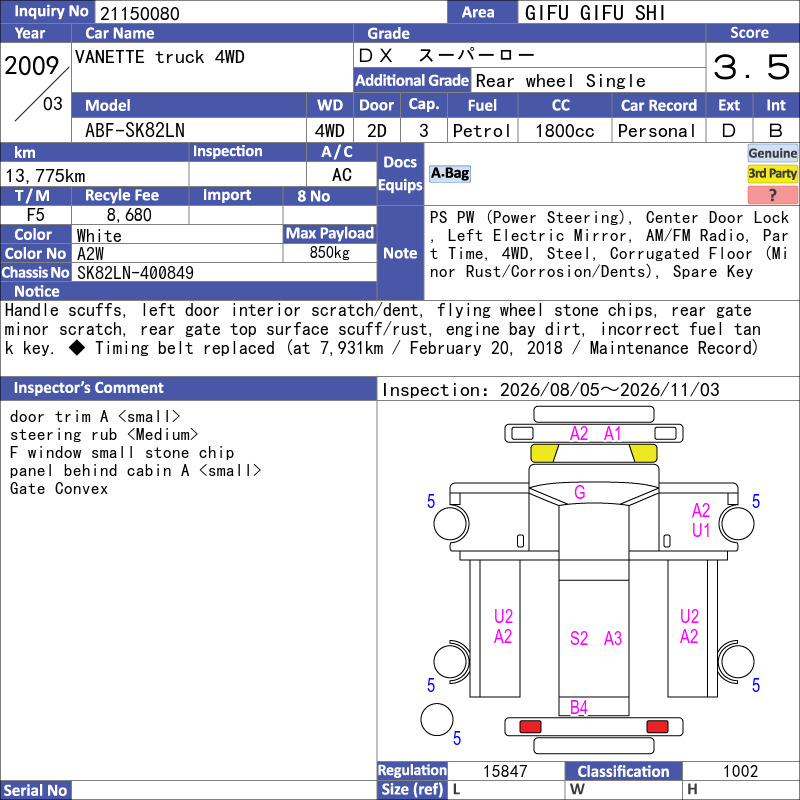800x800 pixels.
Task: Select comment line 'Gate Convex'
Action: pos(59,489)
